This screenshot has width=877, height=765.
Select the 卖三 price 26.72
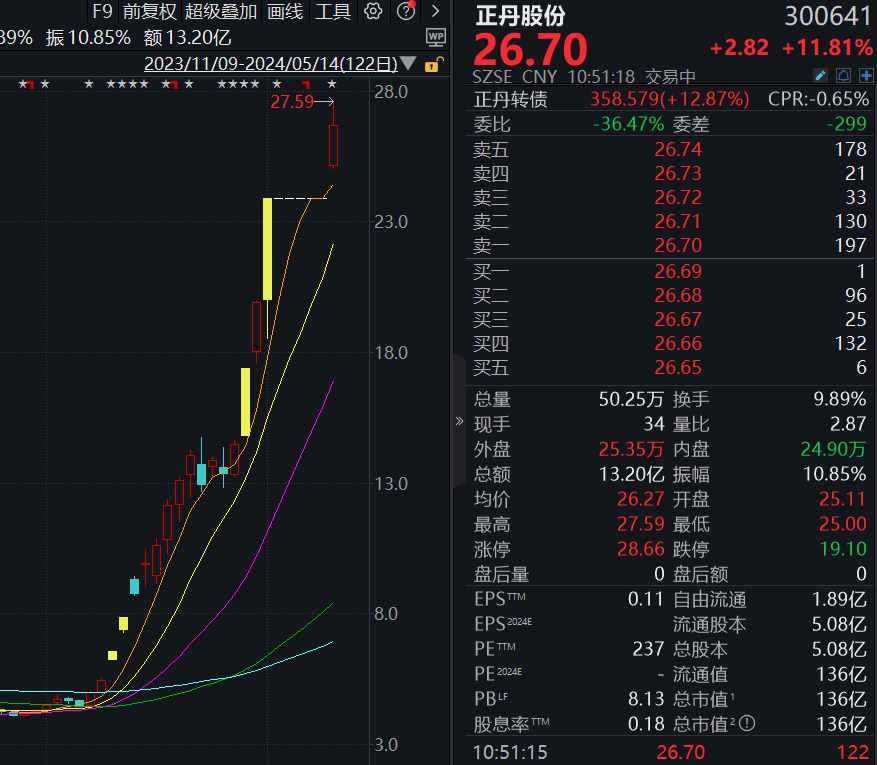point(678,197)
